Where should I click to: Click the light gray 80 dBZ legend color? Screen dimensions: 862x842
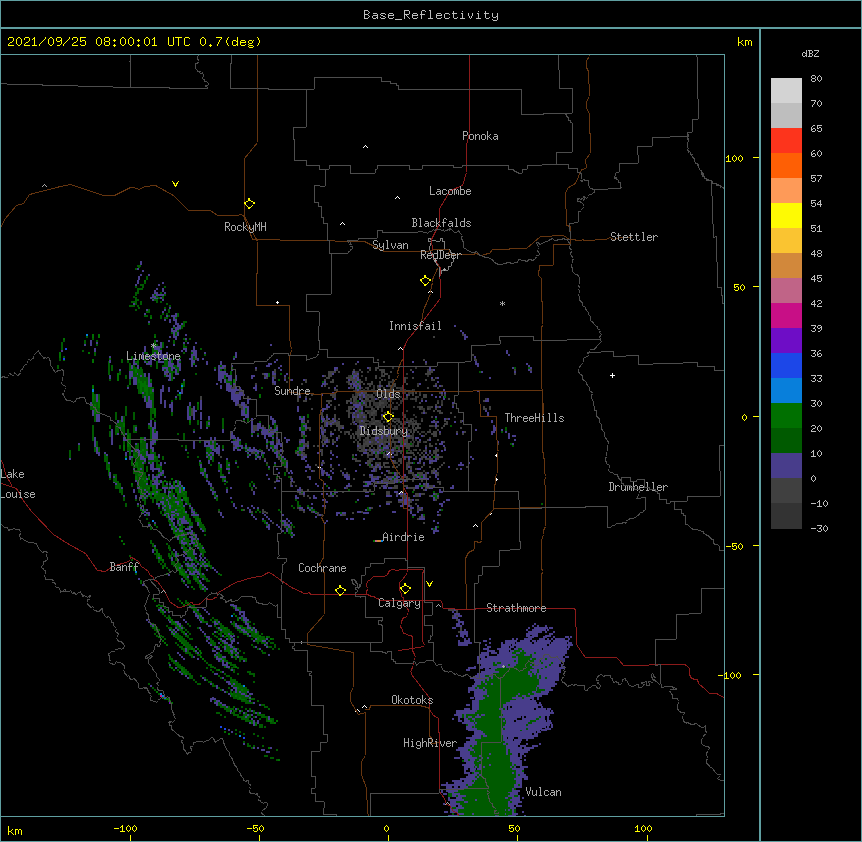pyautogui.click(x=786, y=90)
